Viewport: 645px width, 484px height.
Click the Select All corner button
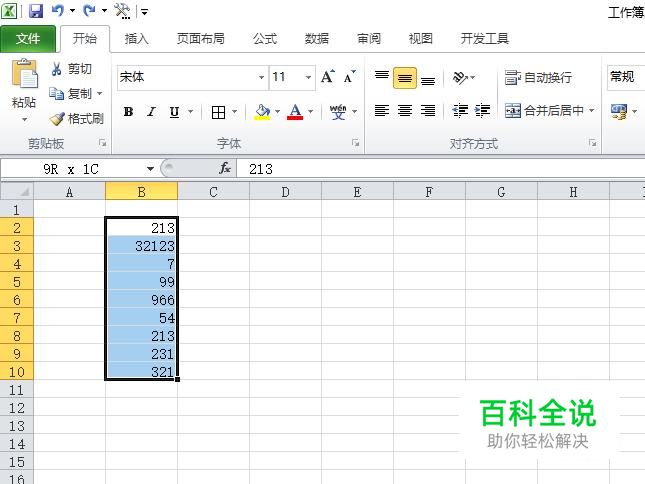click(16, 192)
